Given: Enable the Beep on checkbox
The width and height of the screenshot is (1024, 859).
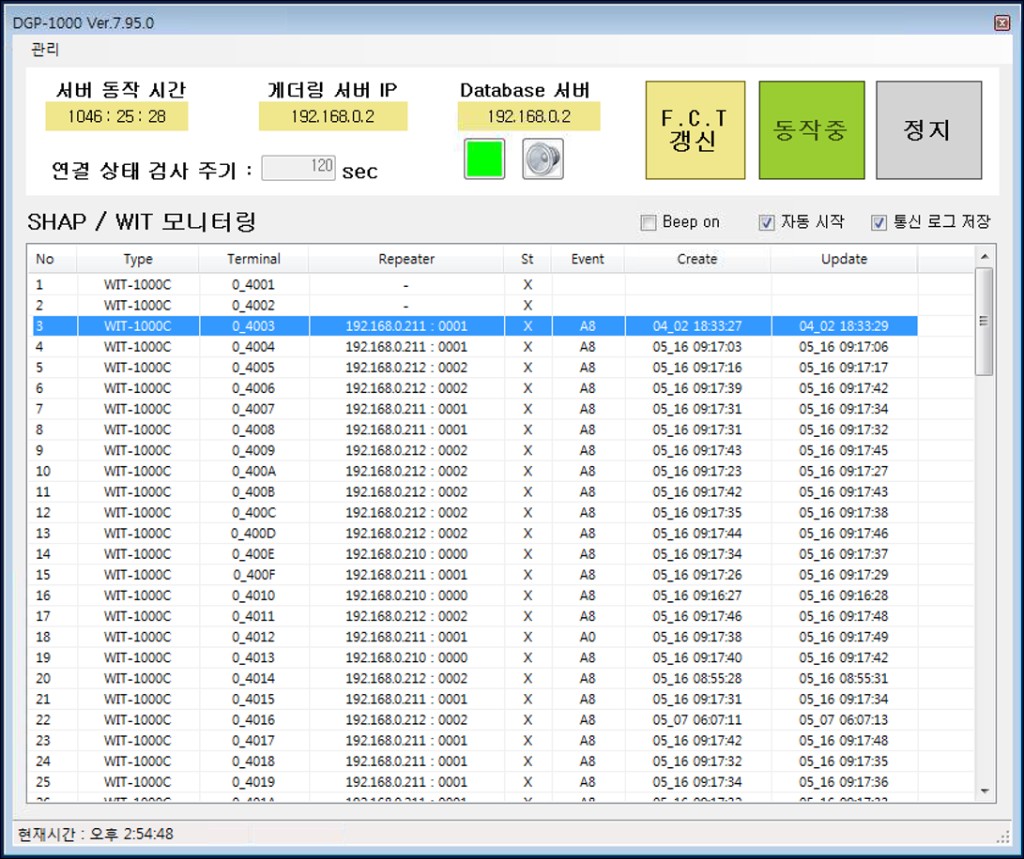Looking at the screenshot, I should click(x=648, y=223).
